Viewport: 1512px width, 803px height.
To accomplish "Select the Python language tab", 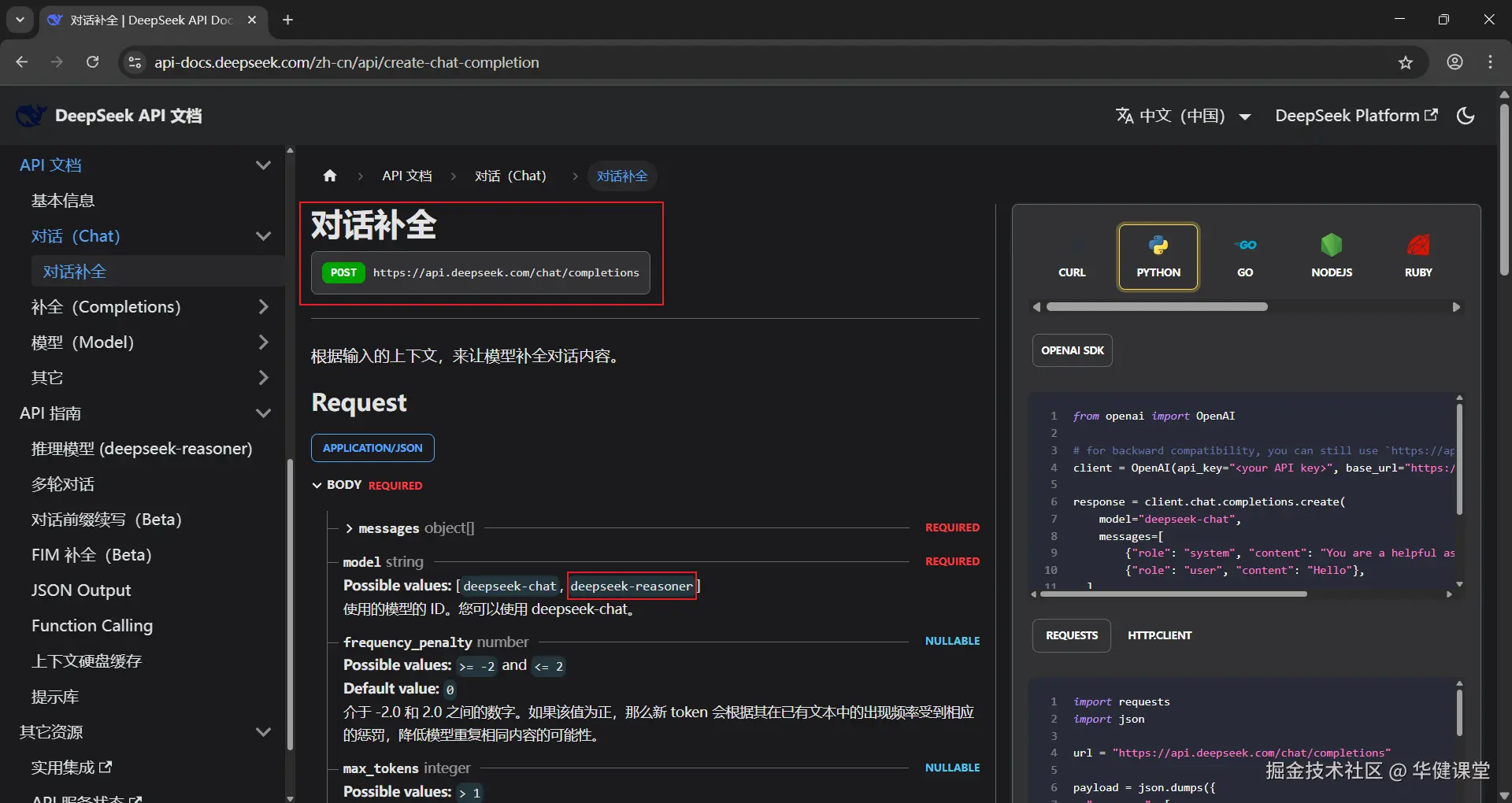I will (1158, 257).
